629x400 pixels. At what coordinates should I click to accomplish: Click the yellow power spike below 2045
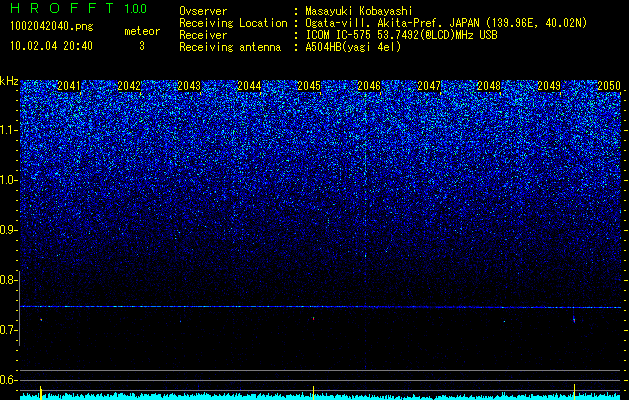coord(313,392)
